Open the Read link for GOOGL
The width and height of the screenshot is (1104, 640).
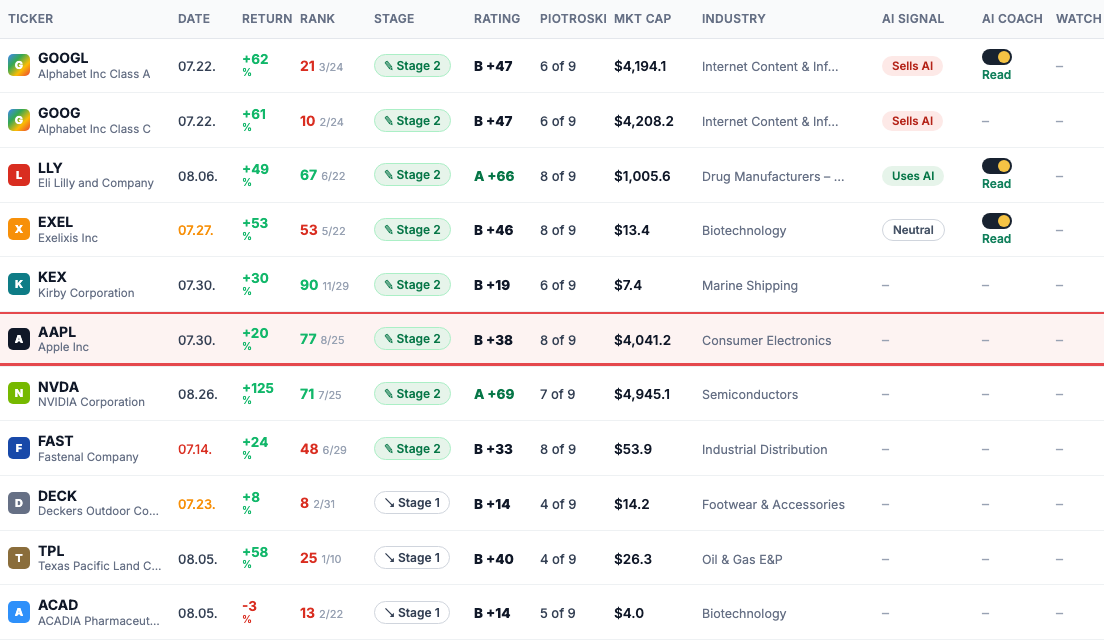point(996,75)
